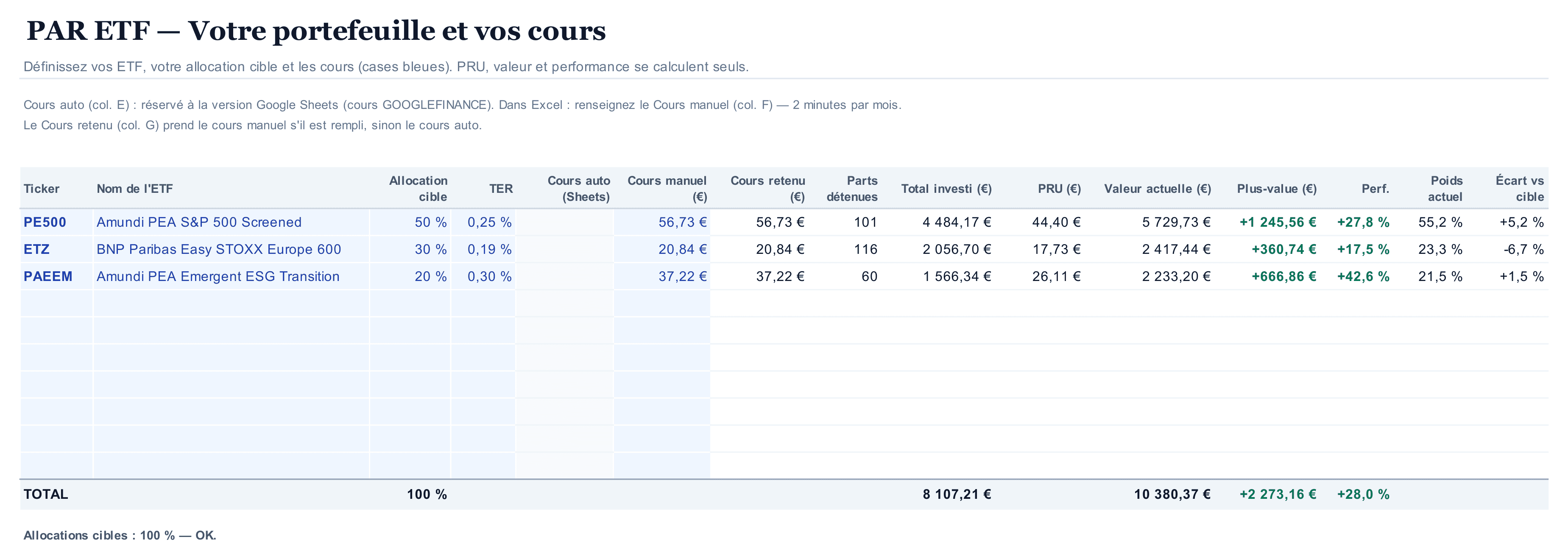Click BNP Paribas Easy STOXX Europe 600 cell

(232, 249)
